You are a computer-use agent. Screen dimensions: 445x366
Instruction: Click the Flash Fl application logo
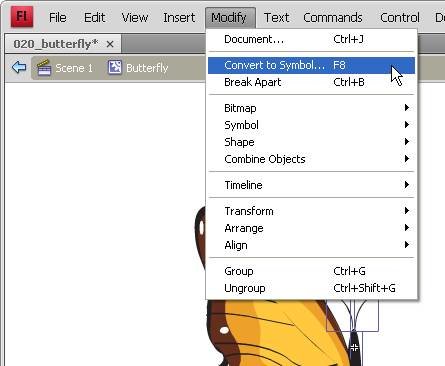(x=22, y=16)
